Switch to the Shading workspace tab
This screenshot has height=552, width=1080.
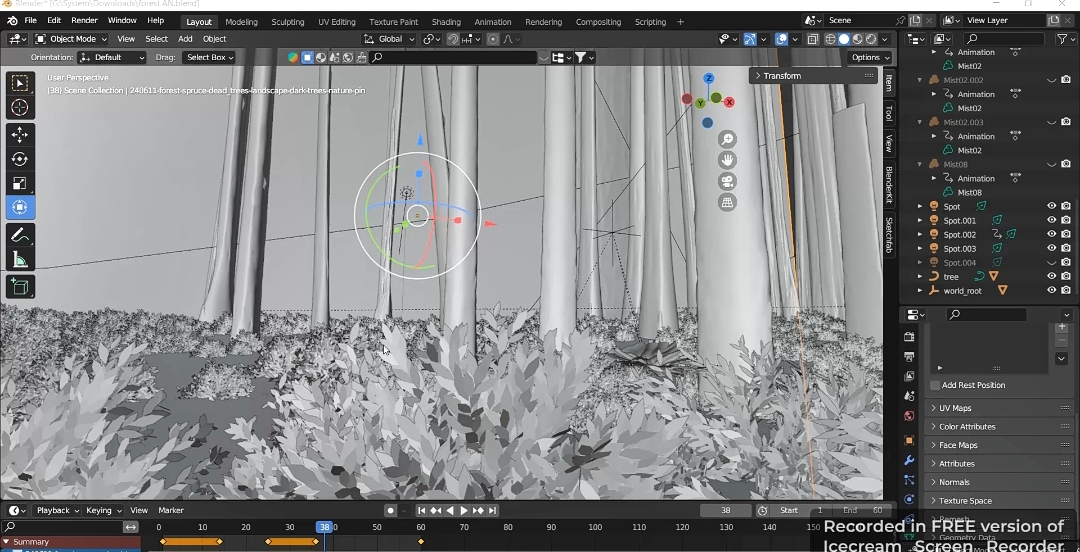pyautogui.click(x=446, y=21)
